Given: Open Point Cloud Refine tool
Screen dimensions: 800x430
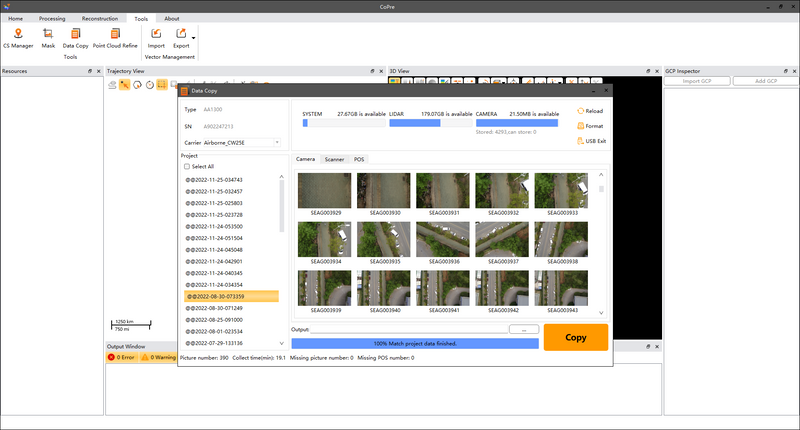Looking at the screenshot, I should point(115,34).
